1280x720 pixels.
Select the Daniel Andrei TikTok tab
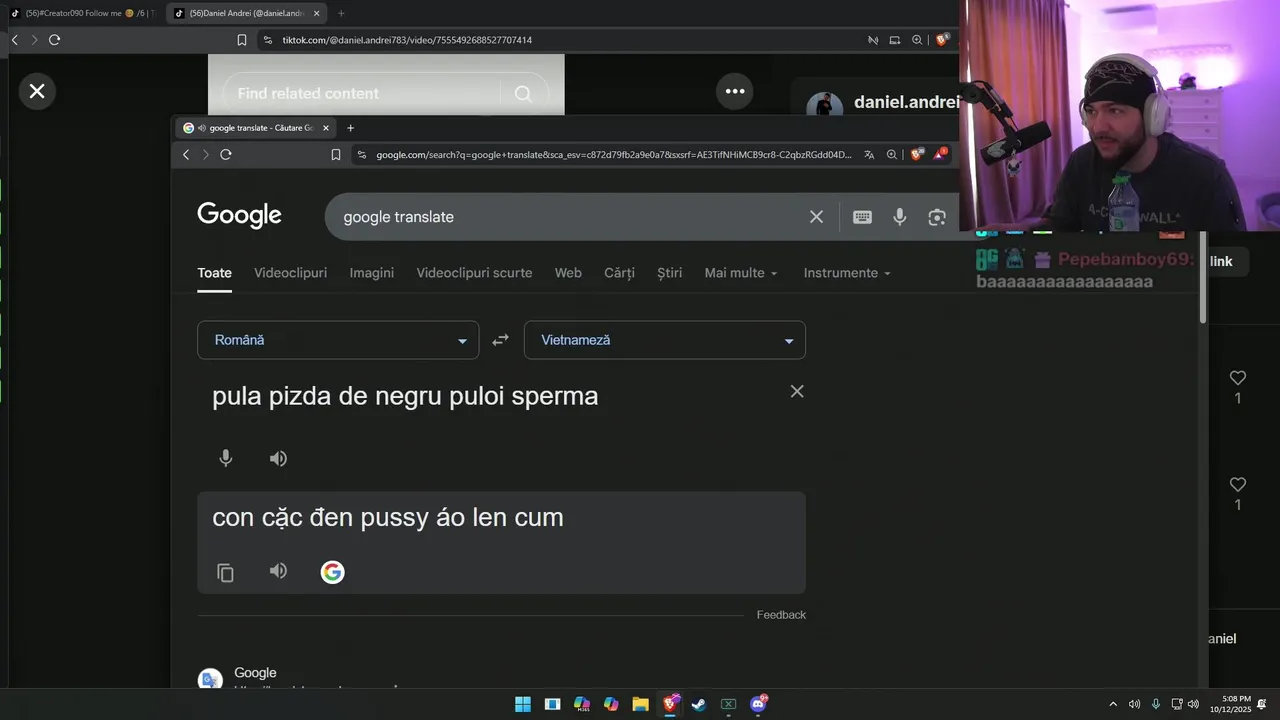[245, 13]
